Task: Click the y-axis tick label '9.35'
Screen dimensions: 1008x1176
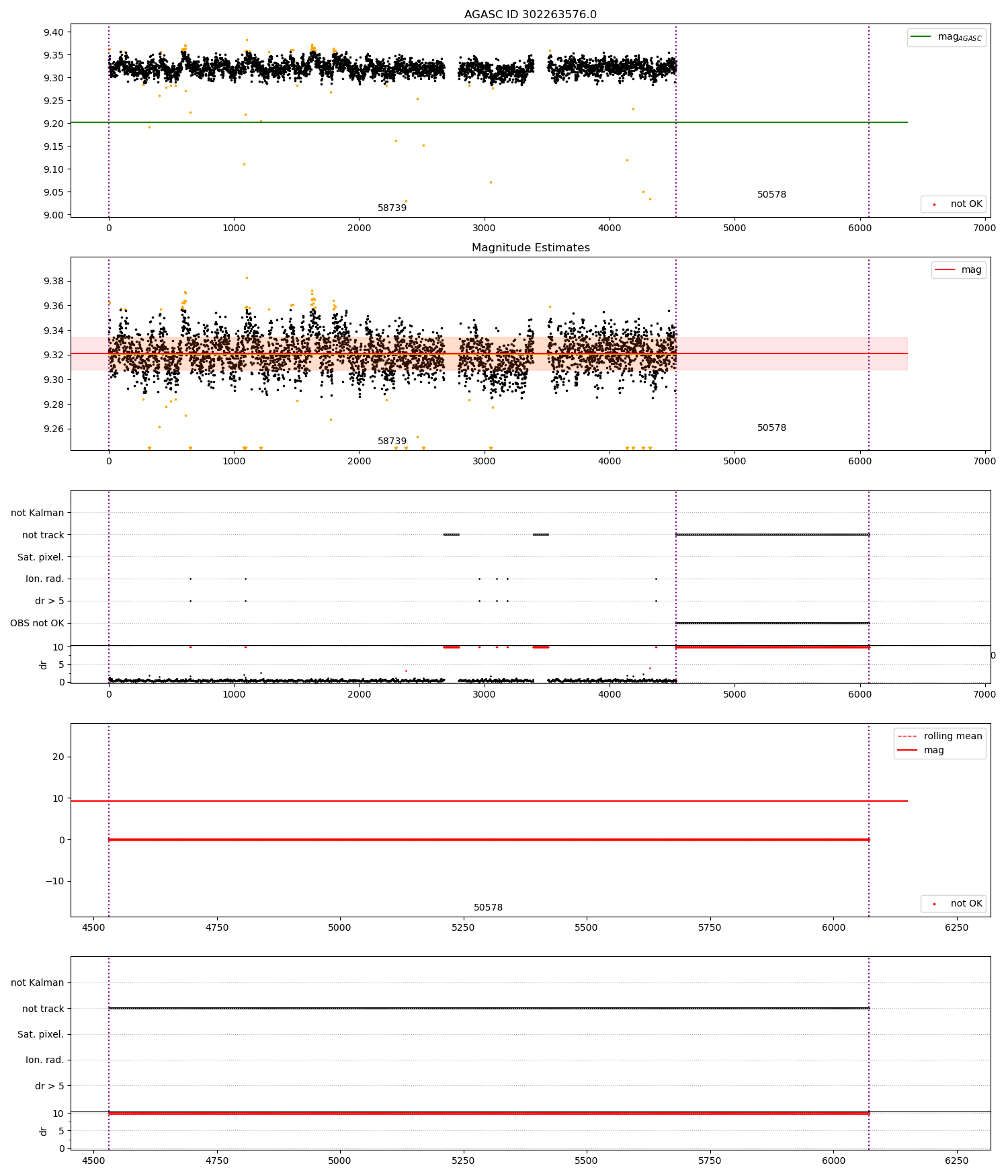Action: [x=54, y=55]
